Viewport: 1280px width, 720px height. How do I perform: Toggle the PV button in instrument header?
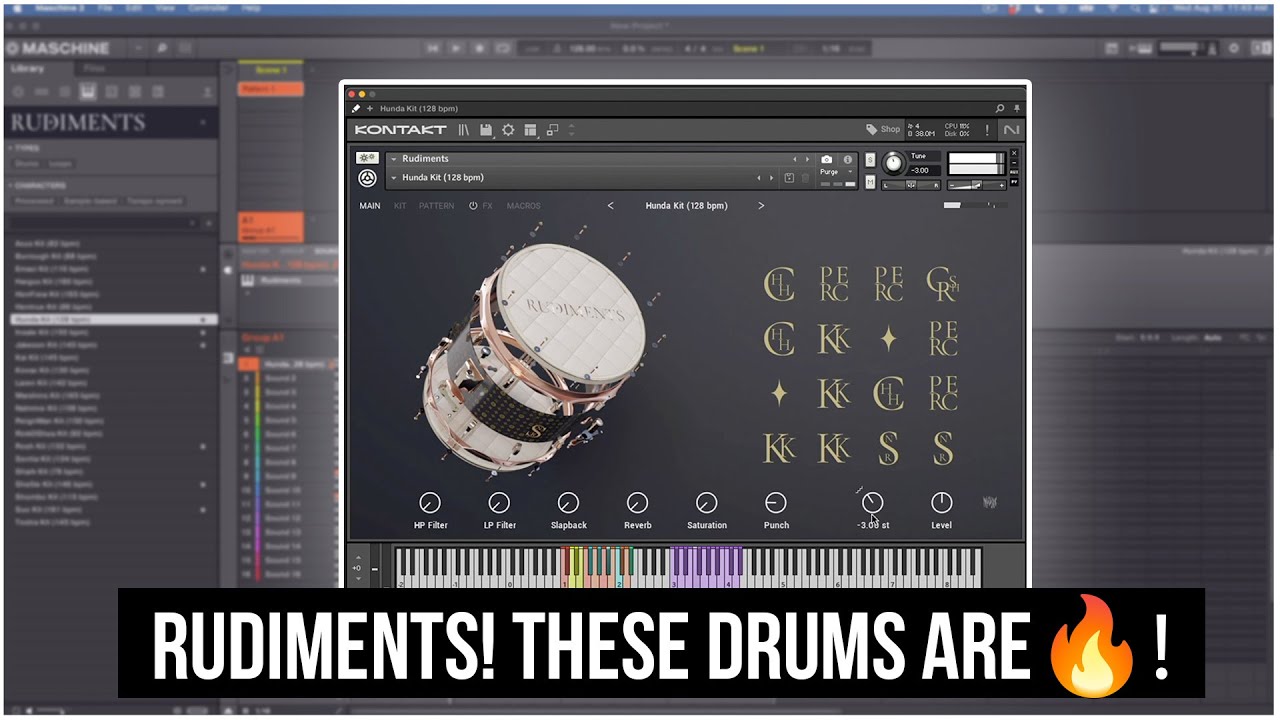point(1014,182)
